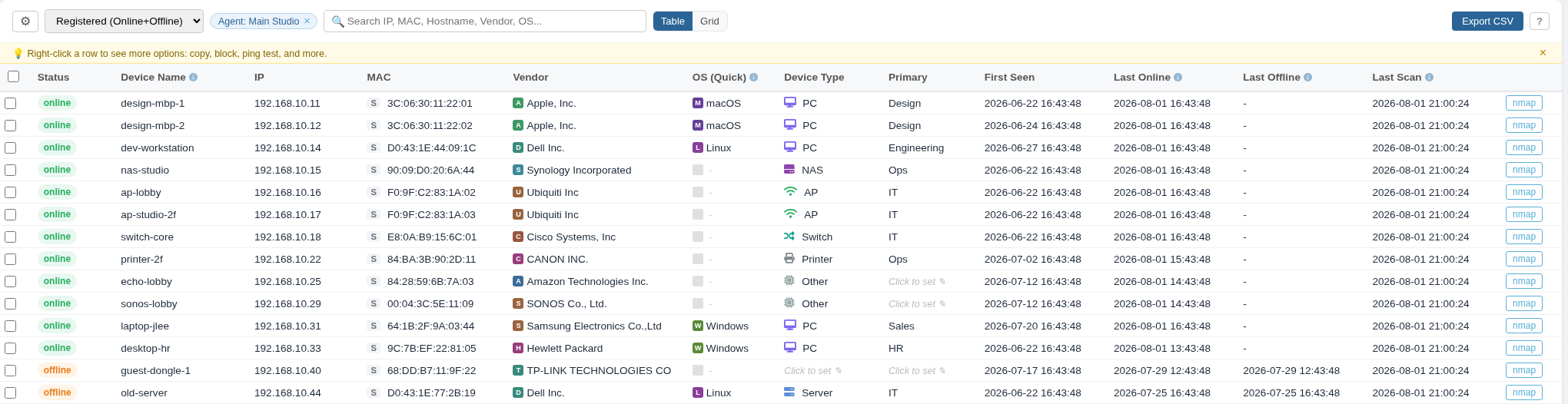Set Primary for guest-dongle-1
1568x404 pixels.
(x=917, y=371)
